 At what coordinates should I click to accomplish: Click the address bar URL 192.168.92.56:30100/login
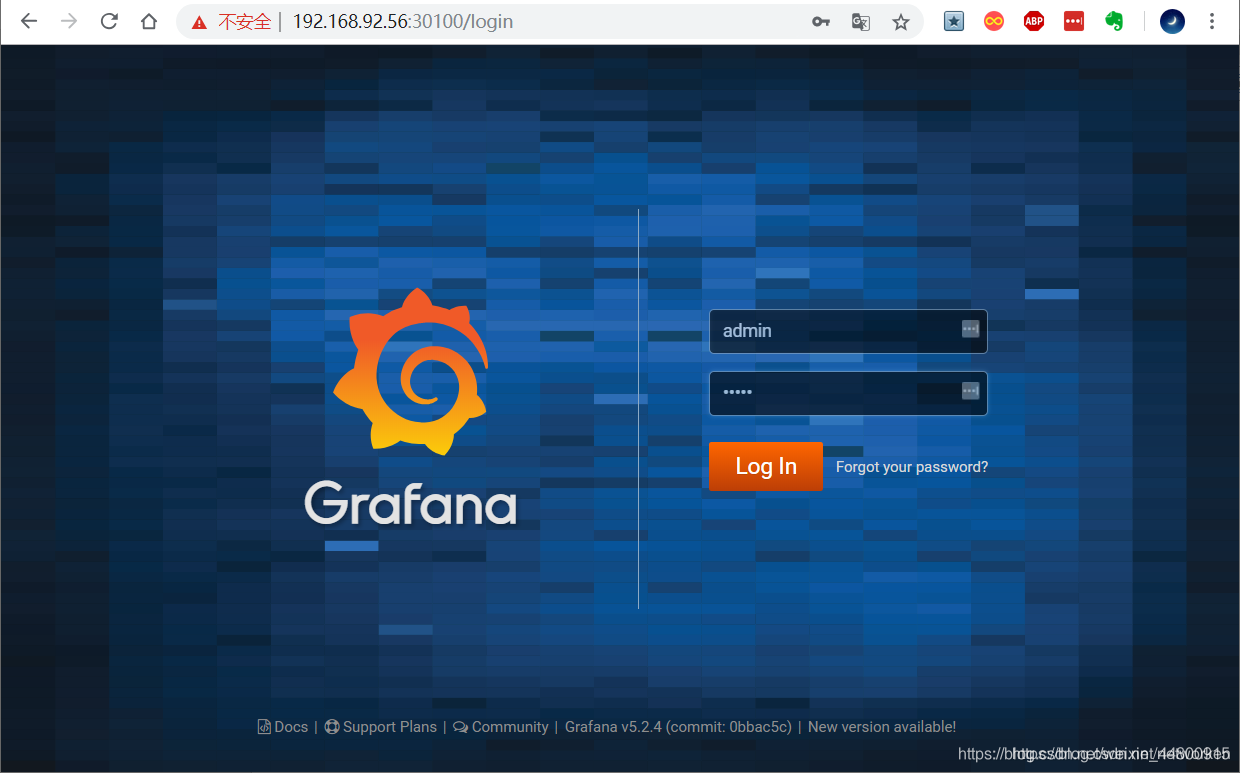pos(403,22)
